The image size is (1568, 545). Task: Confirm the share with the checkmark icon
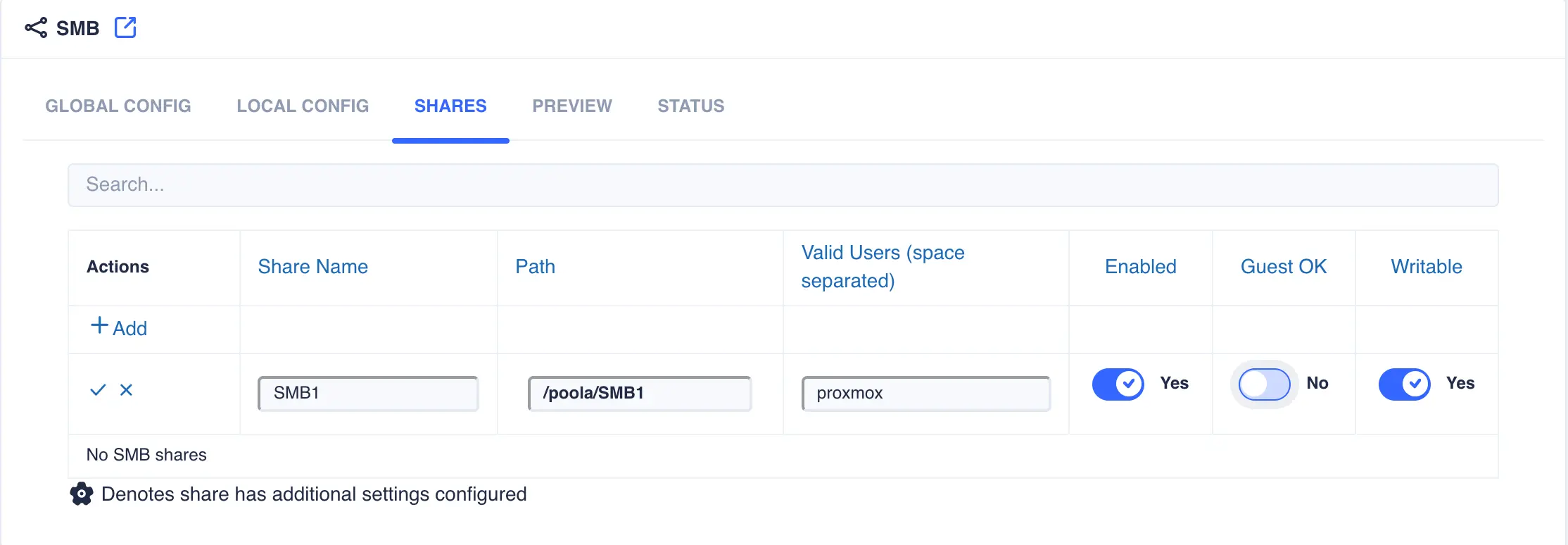(98, 389)
